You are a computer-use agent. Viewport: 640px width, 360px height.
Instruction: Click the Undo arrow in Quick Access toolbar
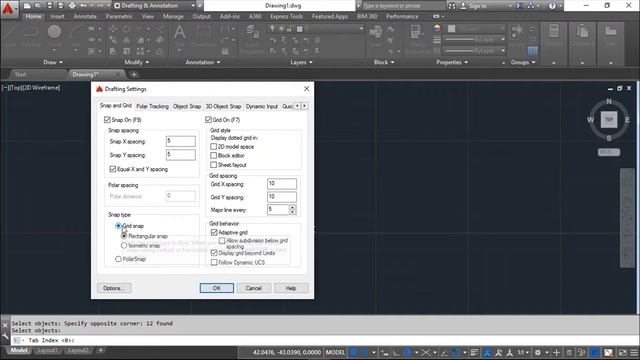click(84, 6)
